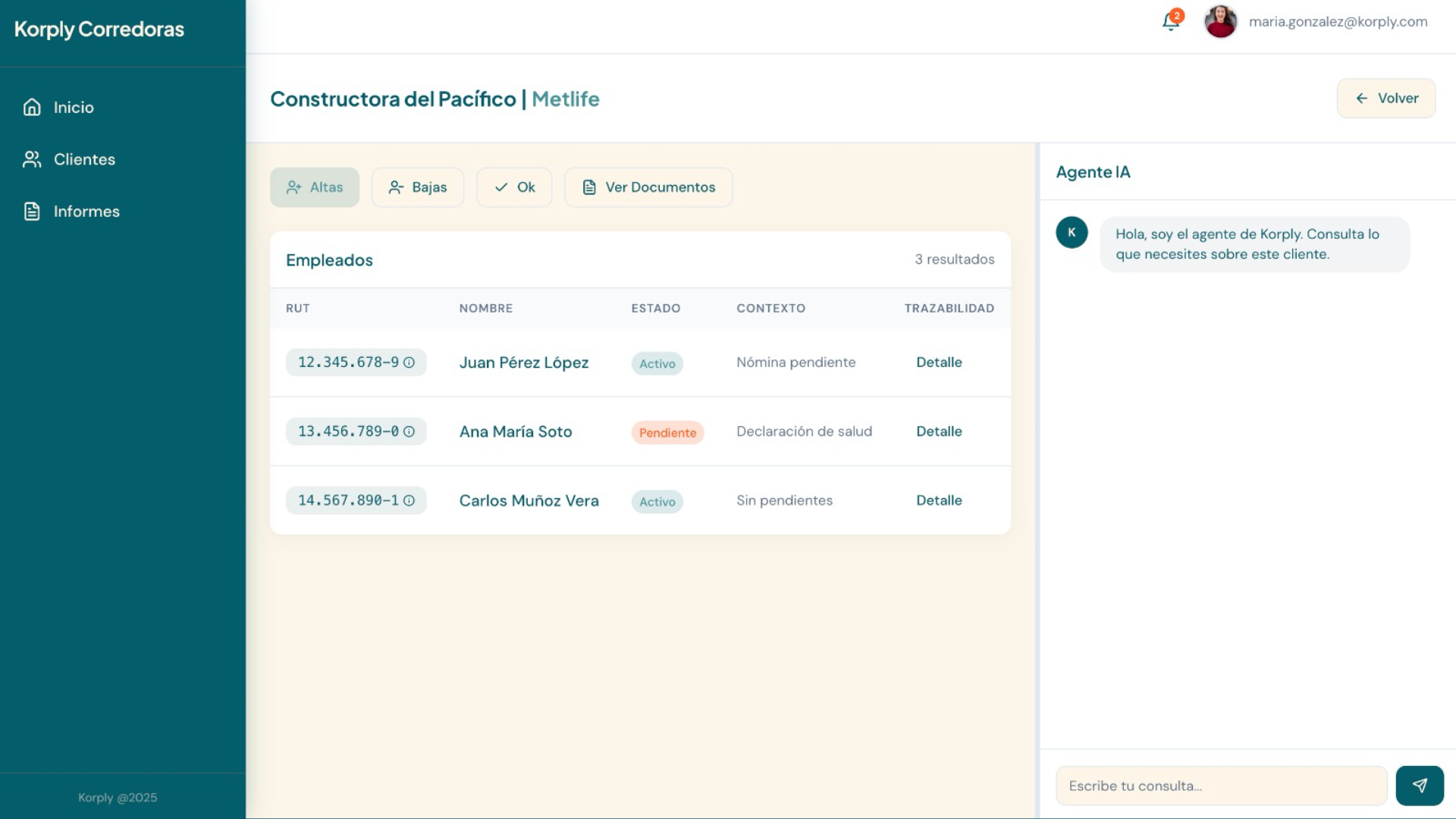Image resolution: width=1456 pixels, height=819 pixels.
Task: Open Detalle for Juan Pérez López
Action: point(939,362)
